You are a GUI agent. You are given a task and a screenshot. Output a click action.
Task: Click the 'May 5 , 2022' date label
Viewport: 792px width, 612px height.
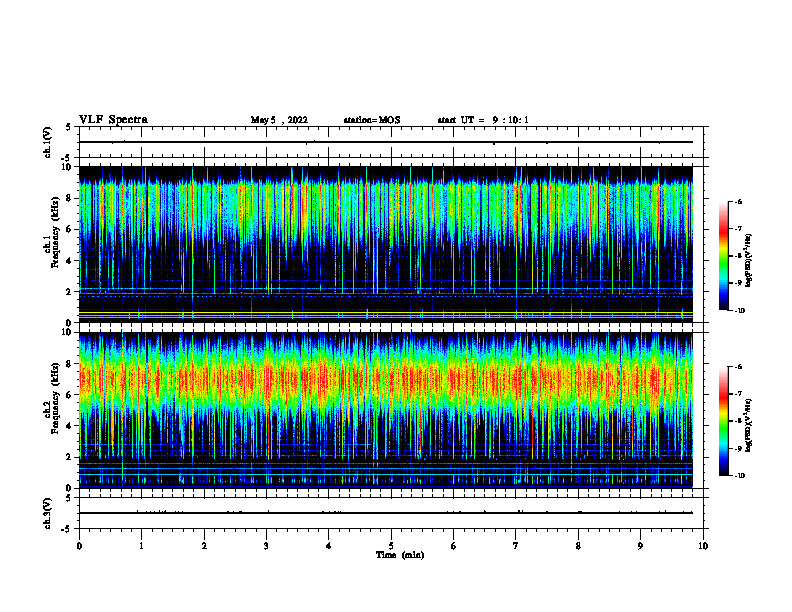tap(279, 120)
